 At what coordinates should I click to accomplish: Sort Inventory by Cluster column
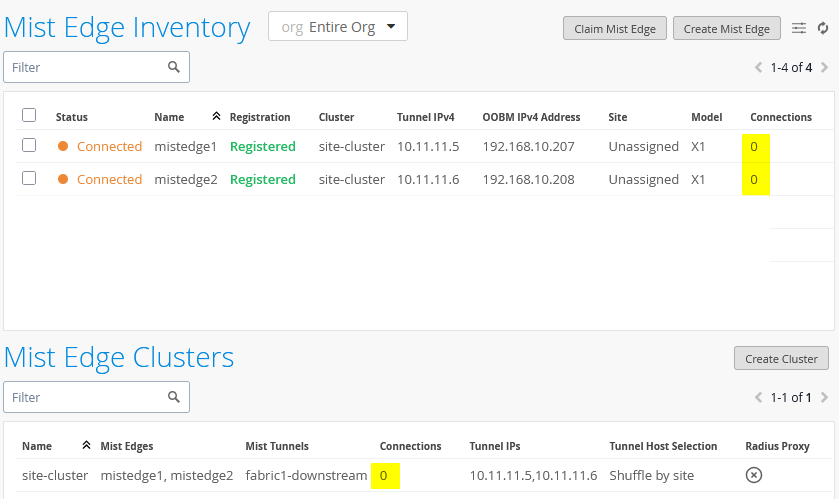(337, 117)
